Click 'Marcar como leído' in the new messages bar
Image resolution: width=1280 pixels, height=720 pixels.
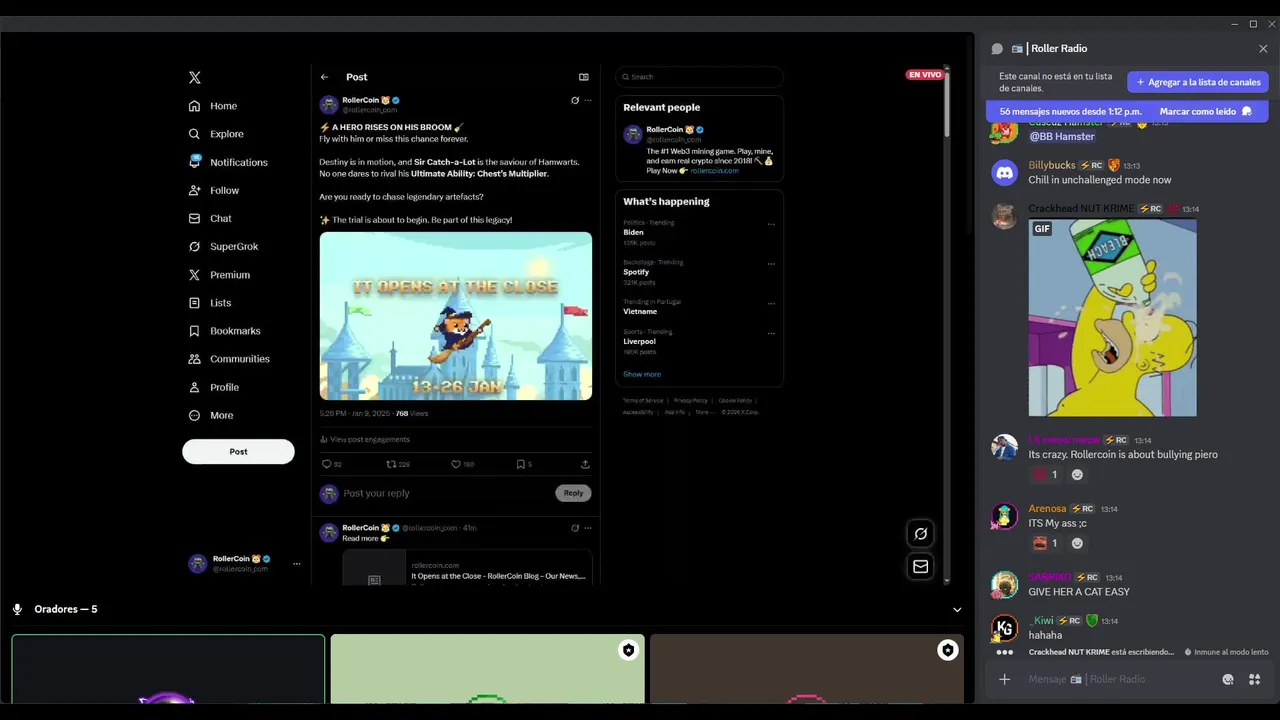coord(1206,112)
